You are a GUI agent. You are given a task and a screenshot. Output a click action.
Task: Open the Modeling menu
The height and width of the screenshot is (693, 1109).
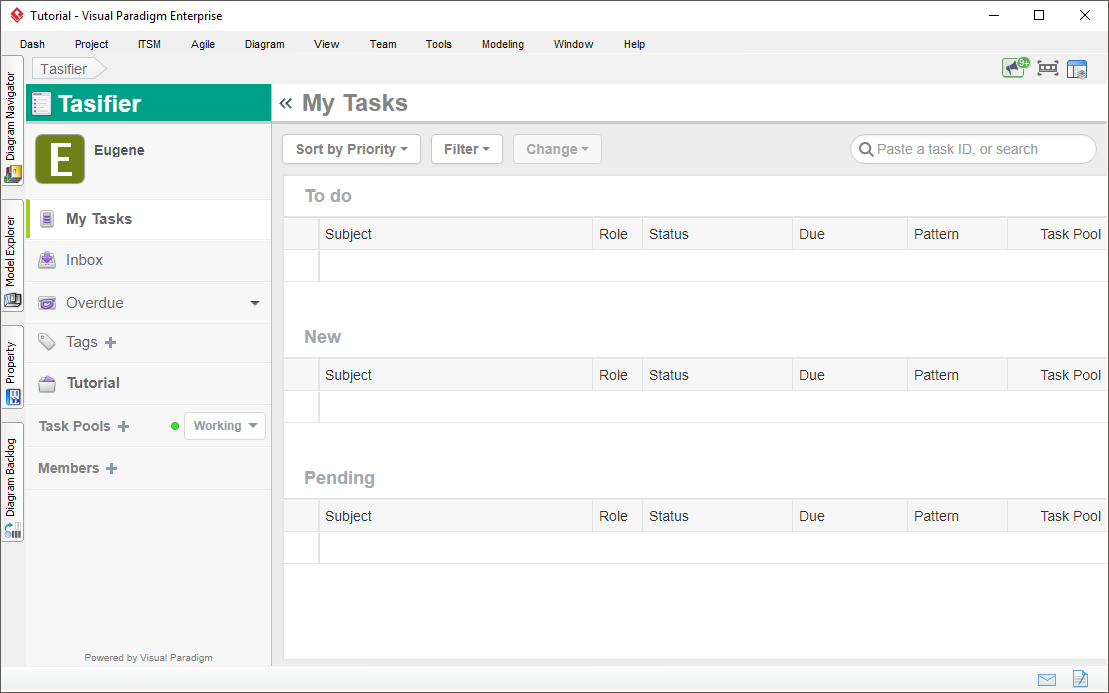click(x=503, y=44)
